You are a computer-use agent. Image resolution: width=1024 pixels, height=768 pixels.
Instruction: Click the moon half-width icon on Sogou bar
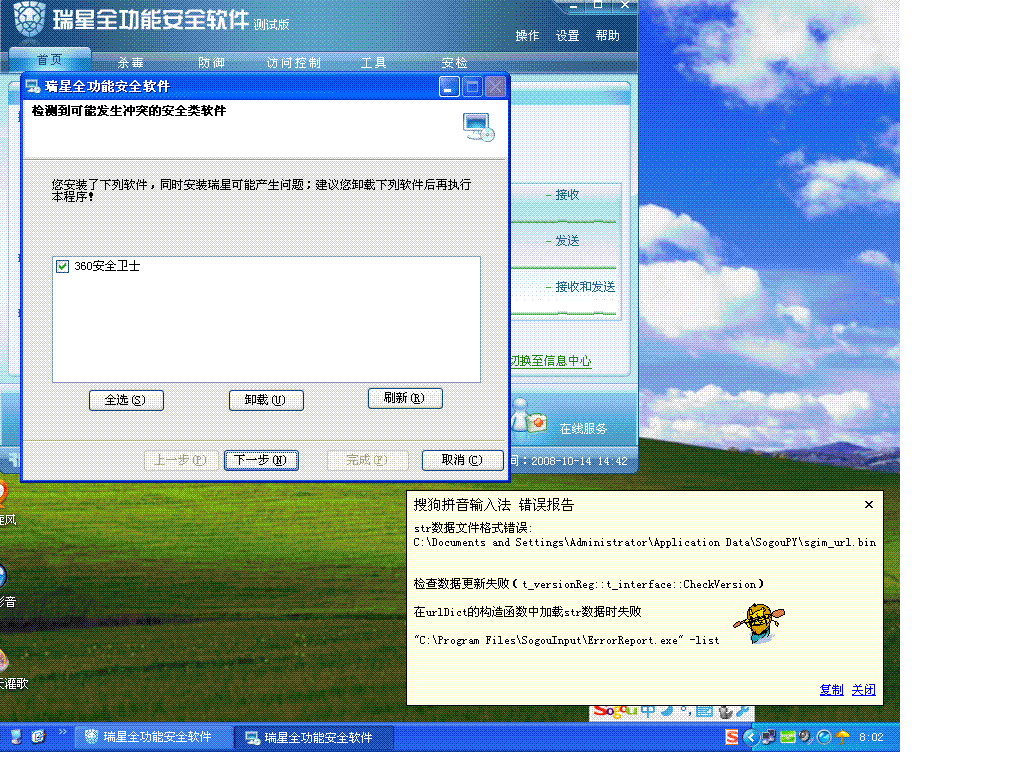[x=667, y=711]
